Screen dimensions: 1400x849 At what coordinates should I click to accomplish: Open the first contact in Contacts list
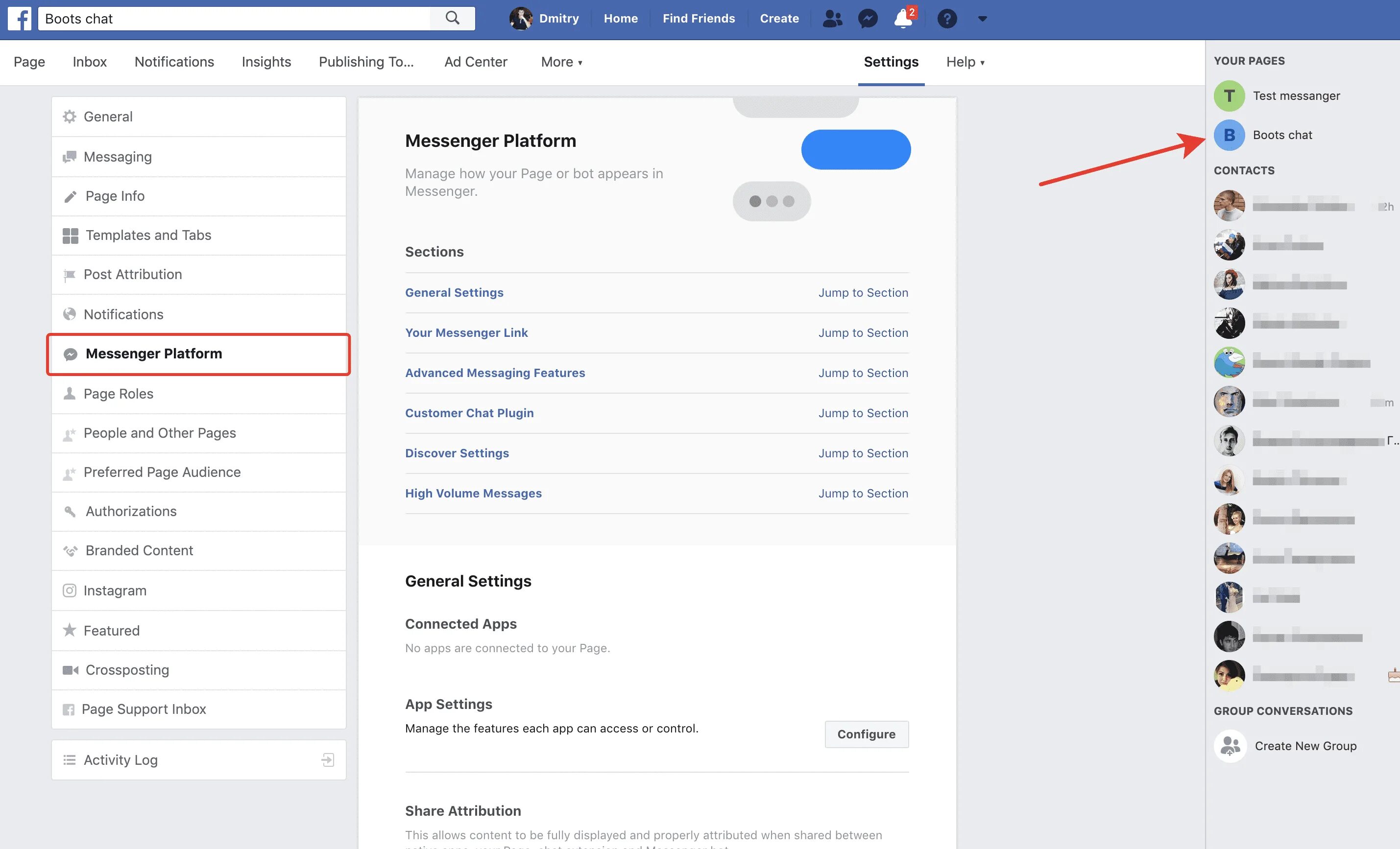coord(1303,206)
